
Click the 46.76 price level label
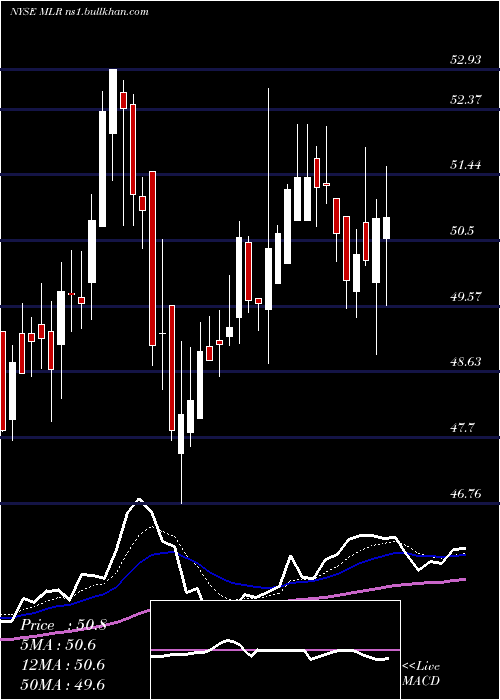466,493
